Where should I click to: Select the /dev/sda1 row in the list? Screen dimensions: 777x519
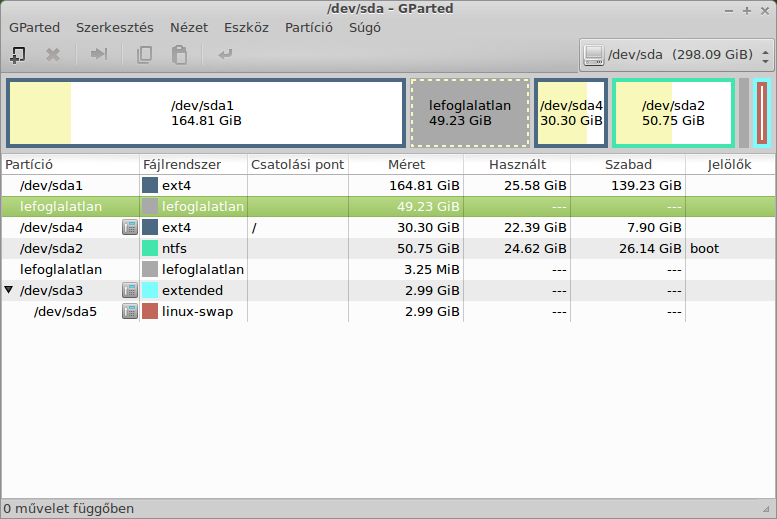[388, 185]
